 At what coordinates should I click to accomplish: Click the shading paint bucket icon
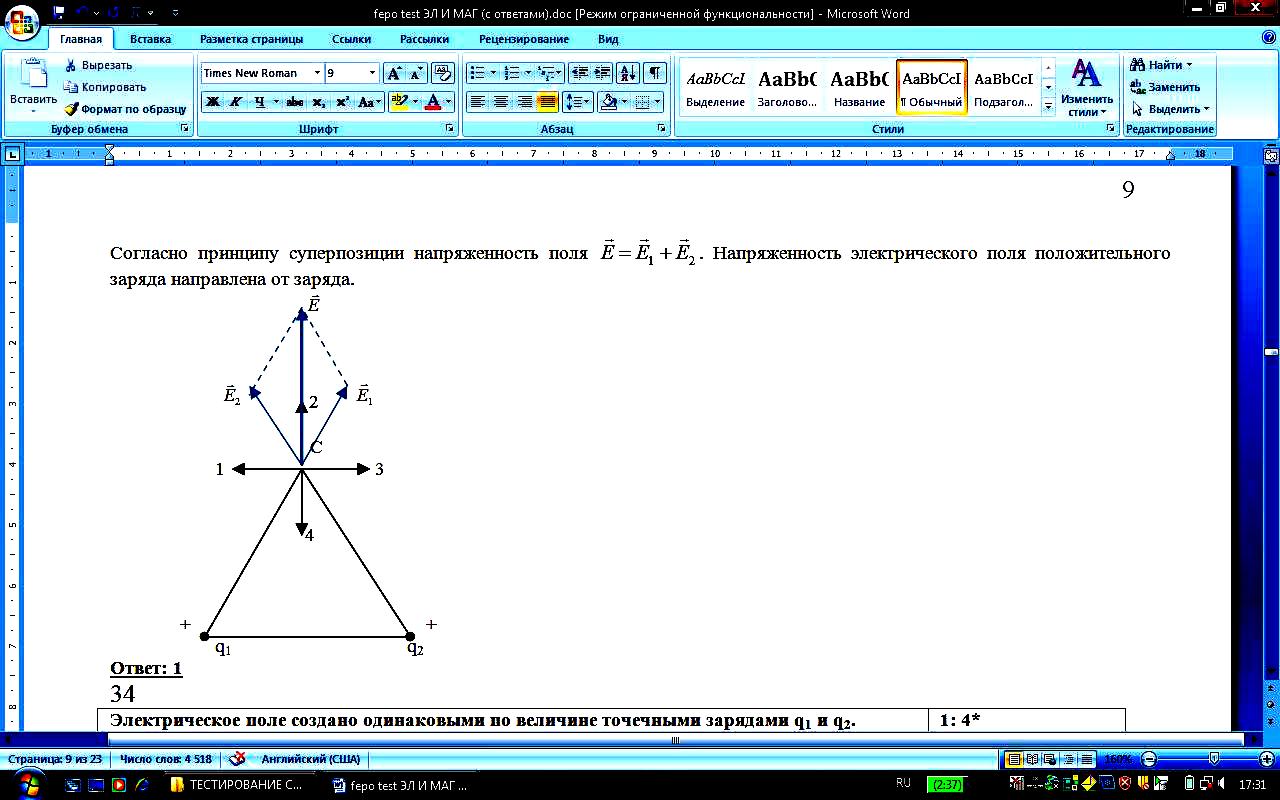coord(607,102)
